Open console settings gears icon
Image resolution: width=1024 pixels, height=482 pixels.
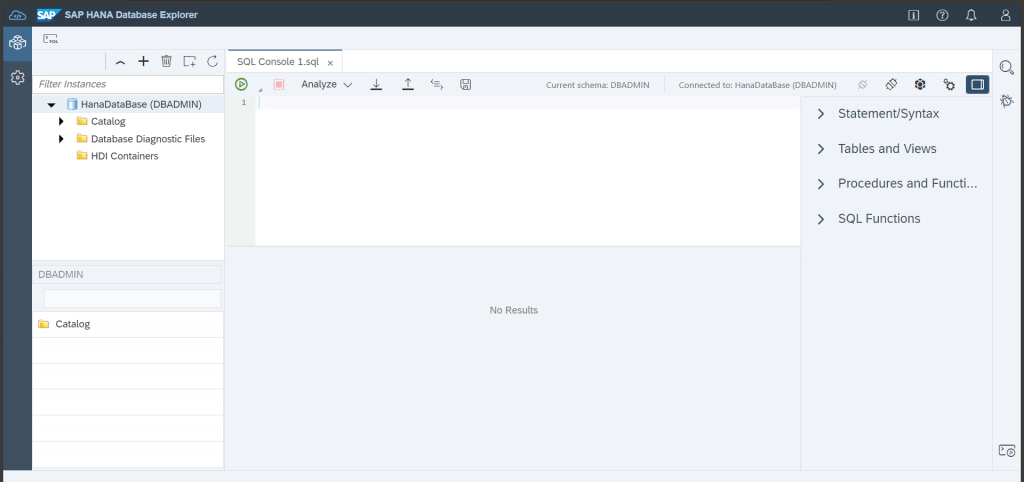949,84
